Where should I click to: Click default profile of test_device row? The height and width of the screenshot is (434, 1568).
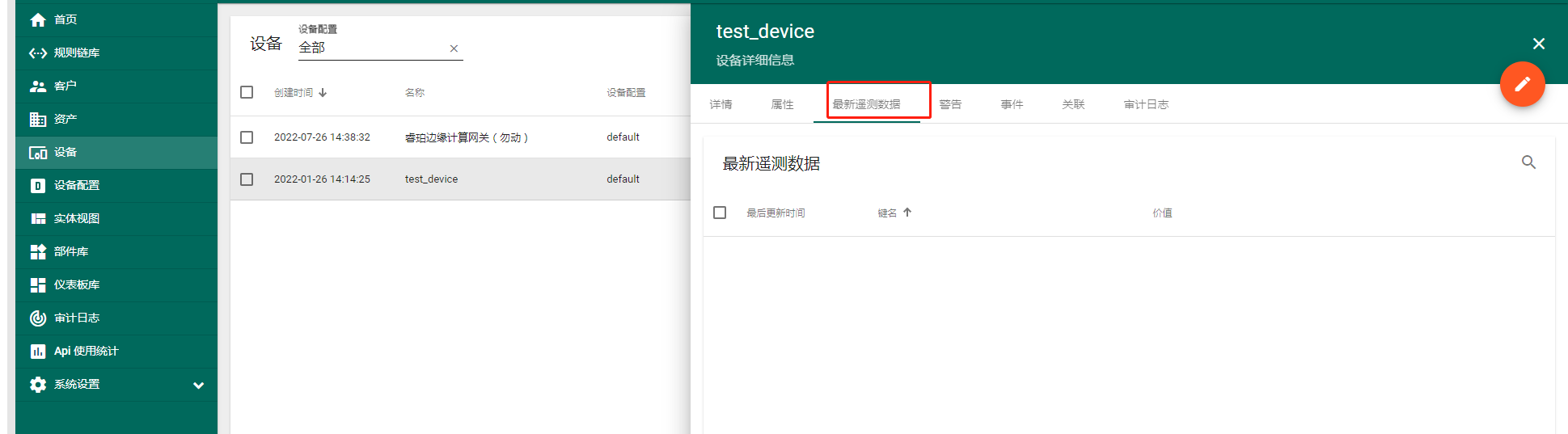623,179
